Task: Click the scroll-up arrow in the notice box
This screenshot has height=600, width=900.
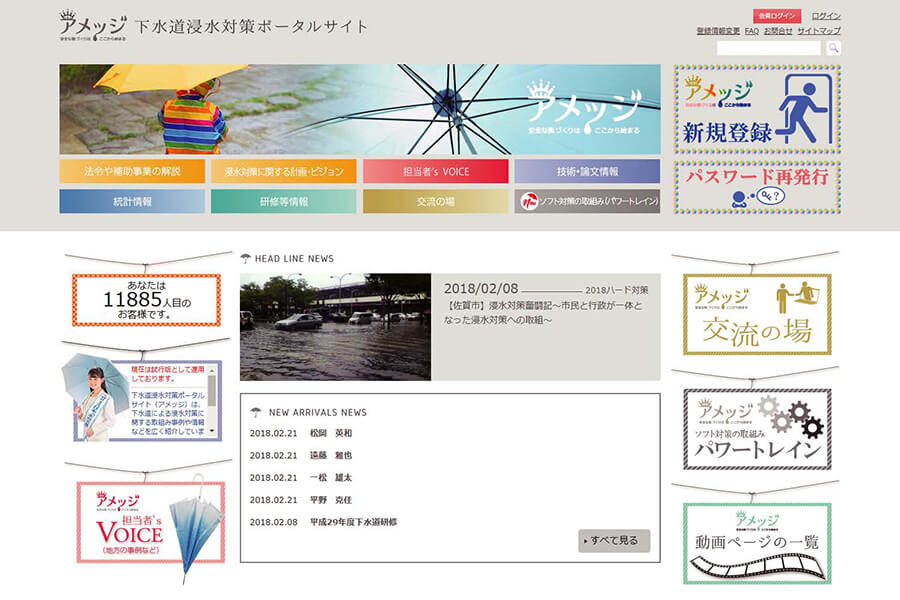Action: [212, 370]
